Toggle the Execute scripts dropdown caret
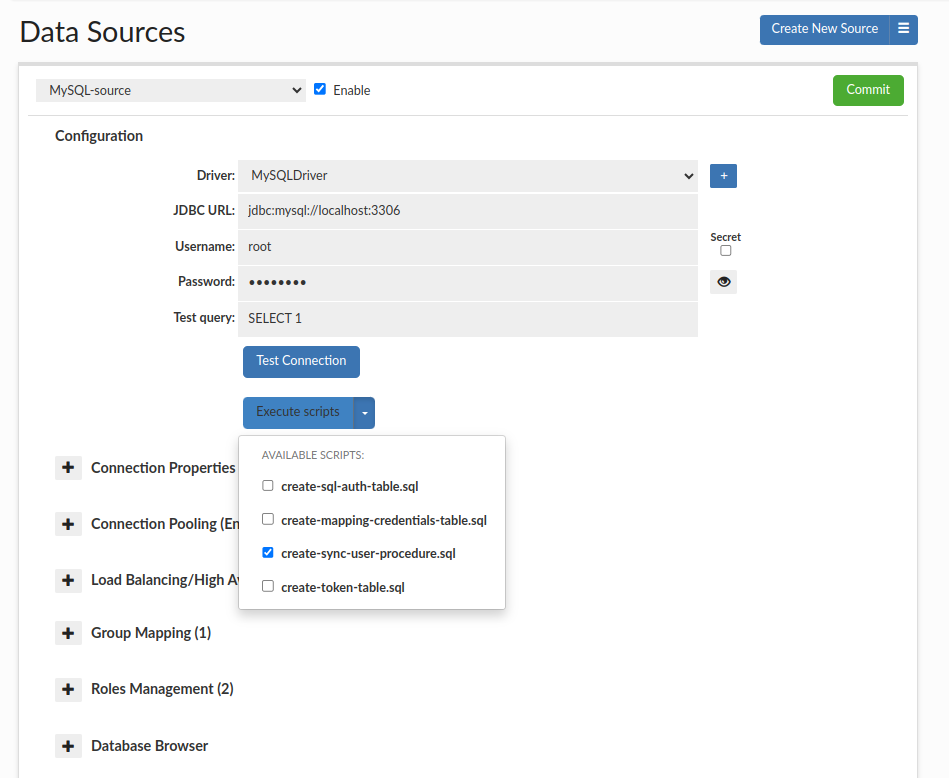The height and width of the screenshot is (778, 949). [365, 412]
